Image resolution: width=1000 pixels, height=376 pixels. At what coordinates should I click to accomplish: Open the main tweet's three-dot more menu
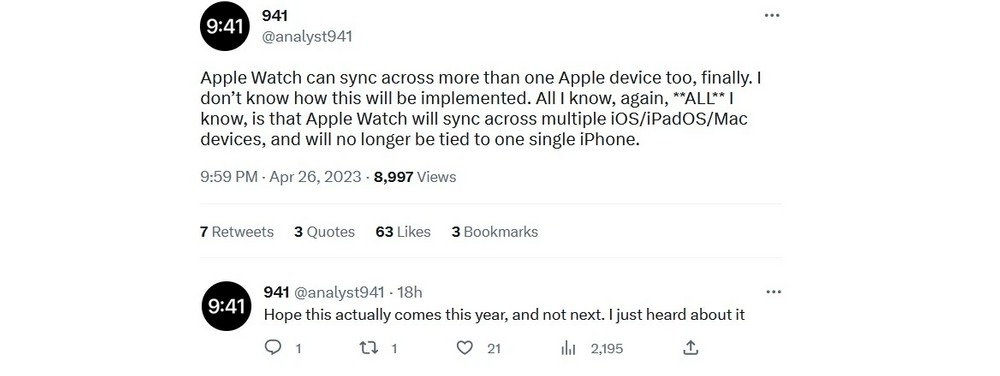pos(772,15)
